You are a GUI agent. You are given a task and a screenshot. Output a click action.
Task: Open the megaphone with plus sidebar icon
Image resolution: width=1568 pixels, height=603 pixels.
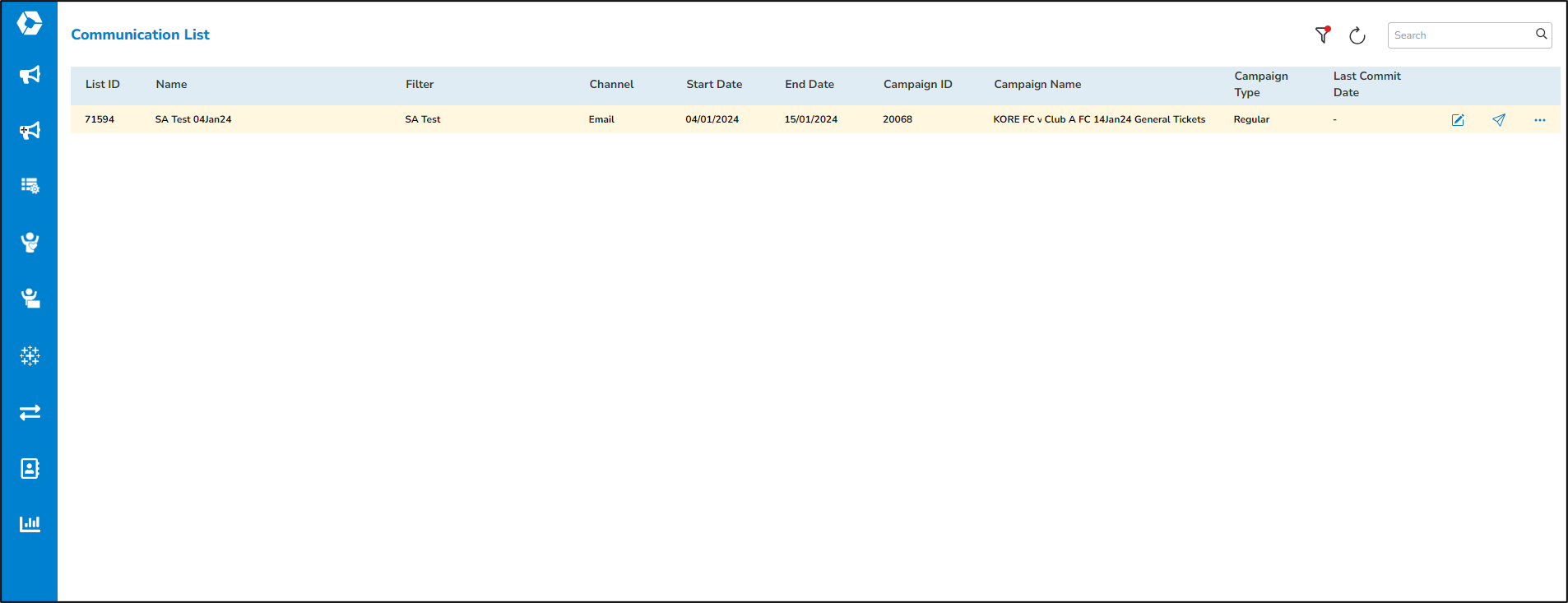pyautogui.click(x=30, y=131)
